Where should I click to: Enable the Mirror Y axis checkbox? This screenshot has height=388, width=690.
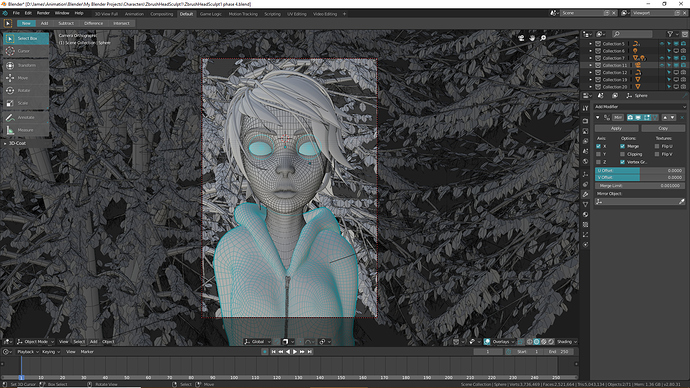598,154
